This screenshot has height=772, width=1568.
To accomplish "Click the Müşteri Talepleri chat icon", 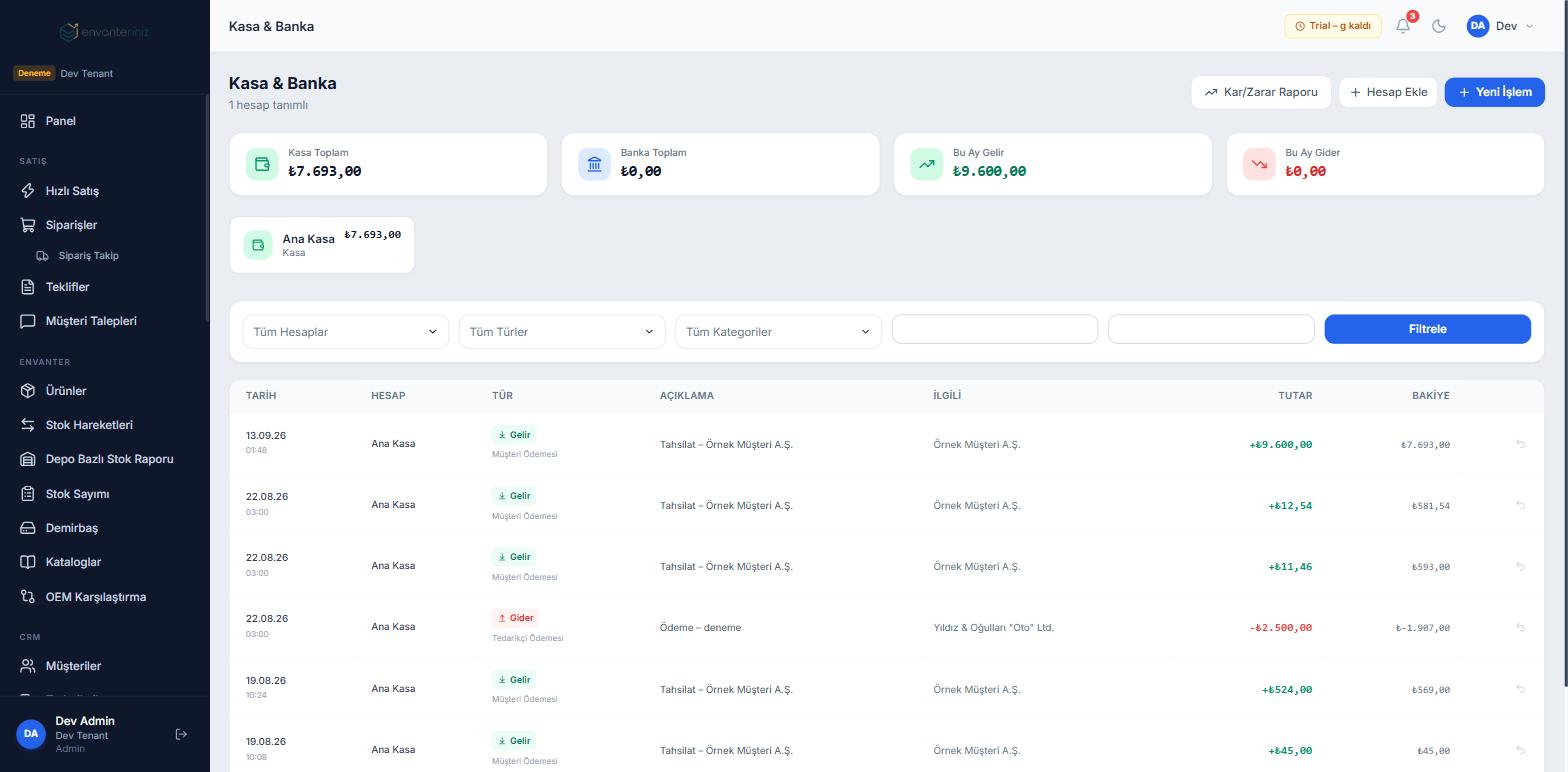I will pos(28,321).
